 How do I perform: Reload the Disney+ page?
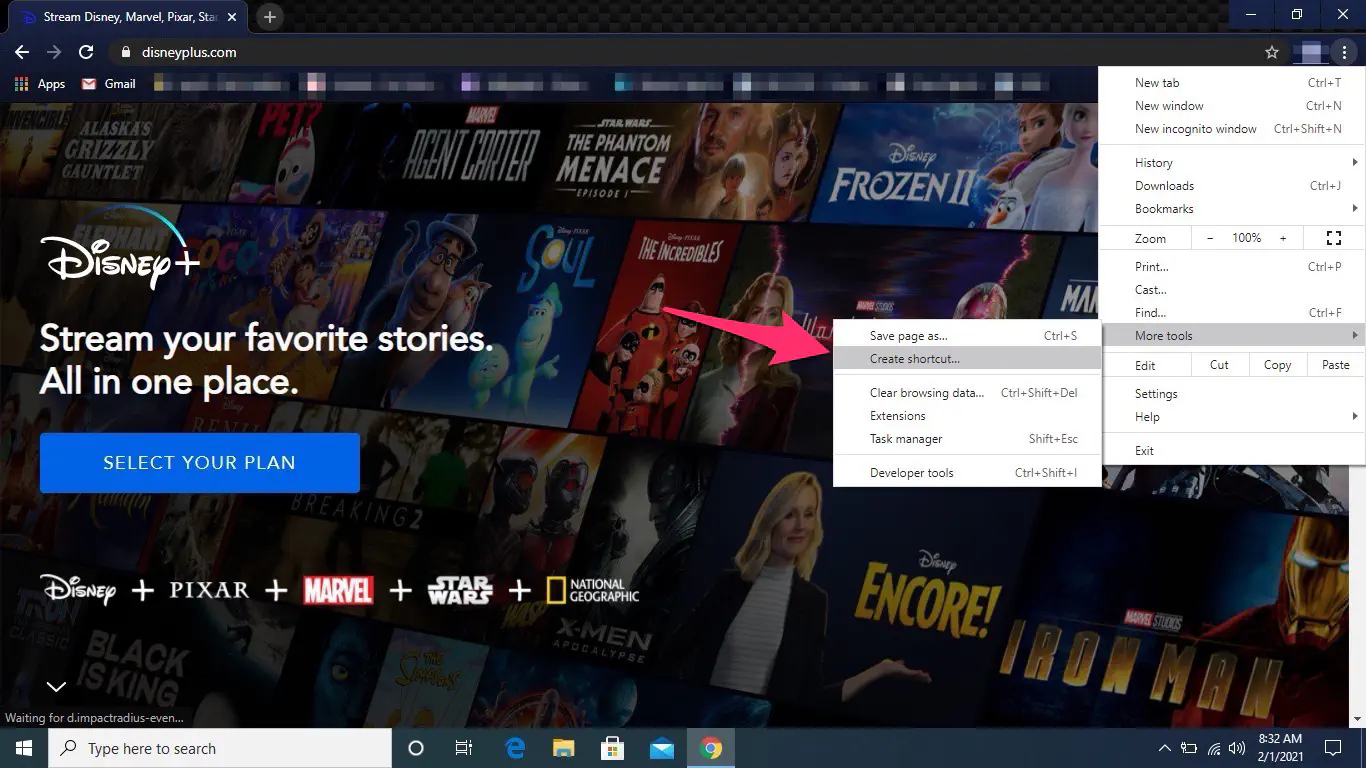click(86, 52)
